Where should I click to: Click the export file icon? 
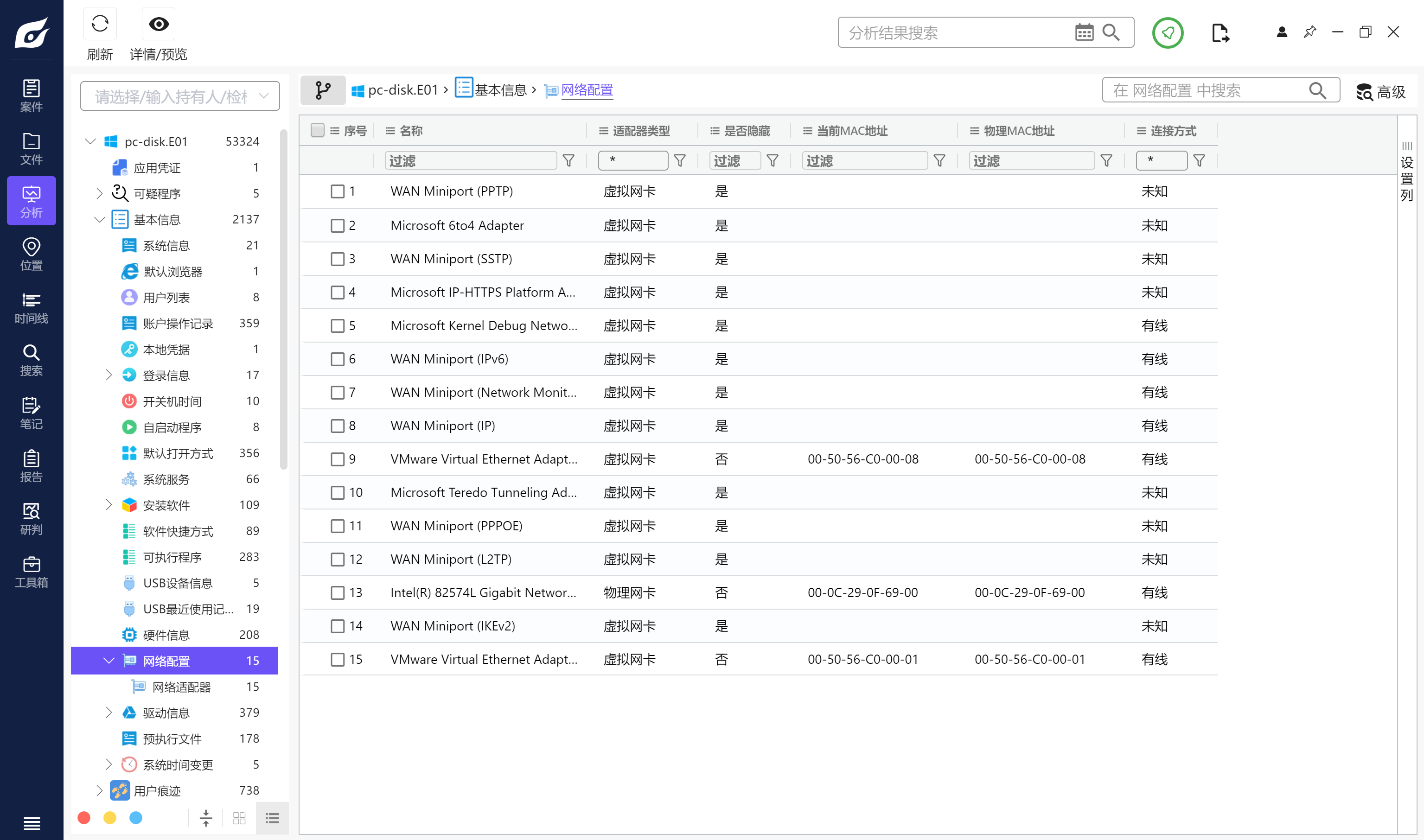point(1220,33)
